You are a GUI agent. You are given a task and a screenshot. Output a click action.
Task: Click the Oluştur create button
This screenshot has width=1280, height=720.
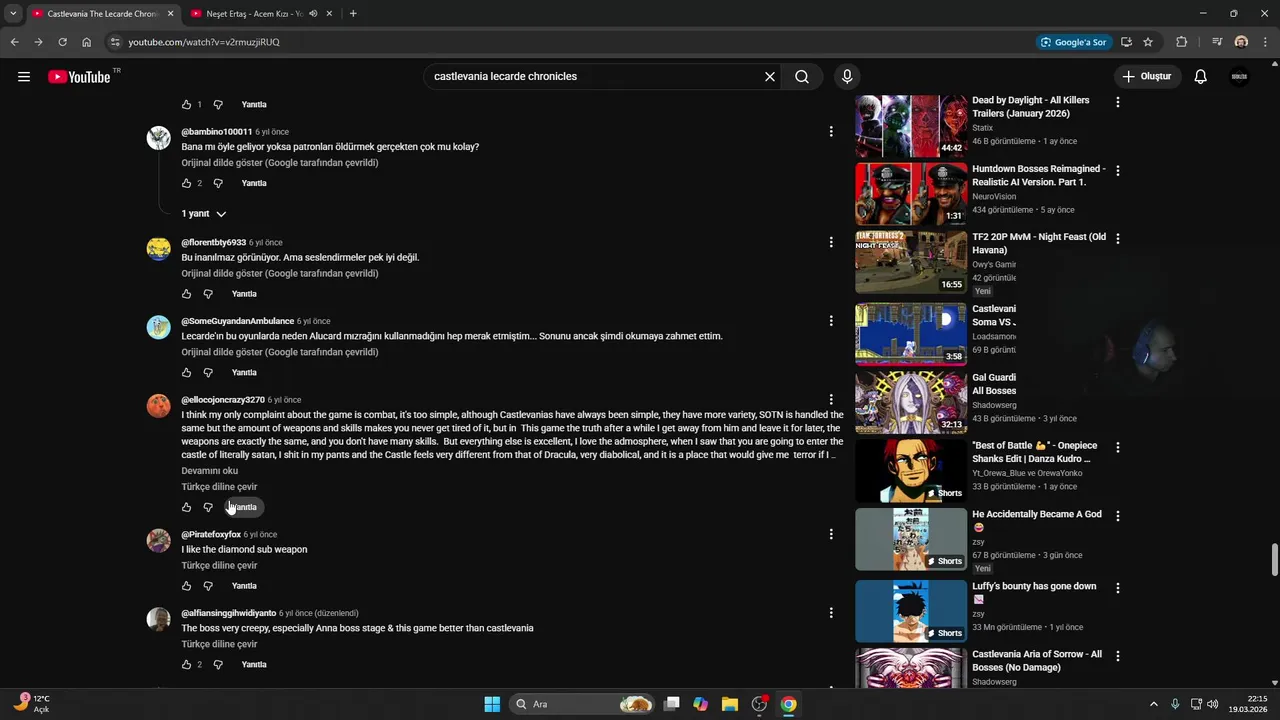(1148, 77)
